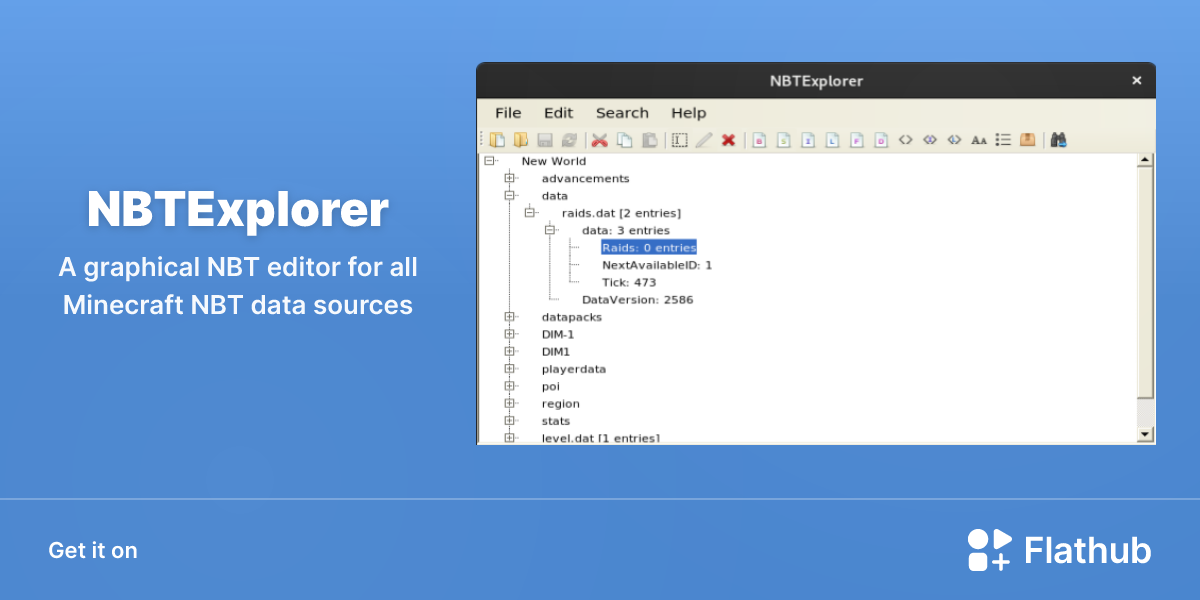Click the Find binoculars icon
The image size is (1200, 600).
pos(1058,140)
